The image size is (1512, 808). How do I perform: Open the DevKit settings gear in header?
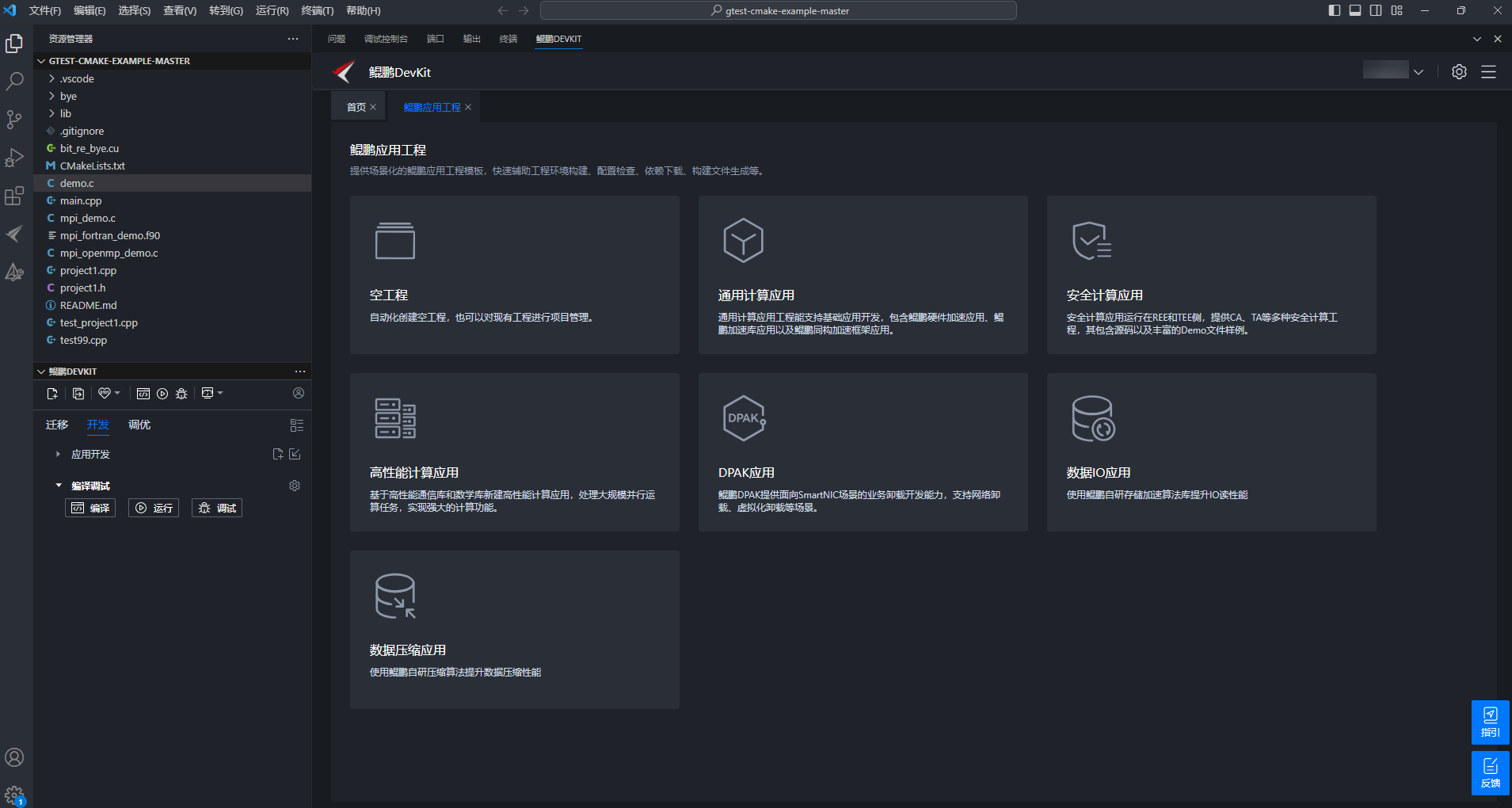pyautogui.click(x=1459, y=72)
